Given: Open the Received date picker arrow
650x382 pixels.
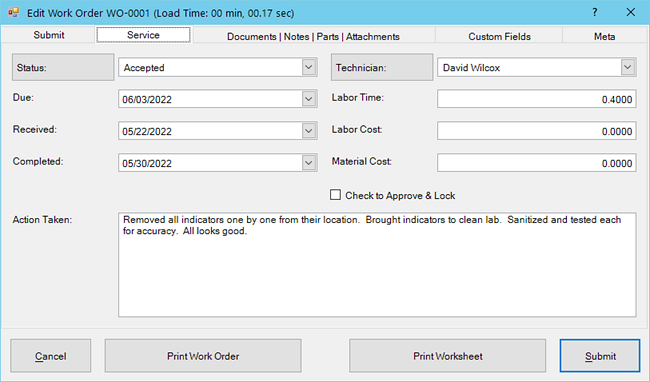Looking at the screenshot, I should point(308,131).
